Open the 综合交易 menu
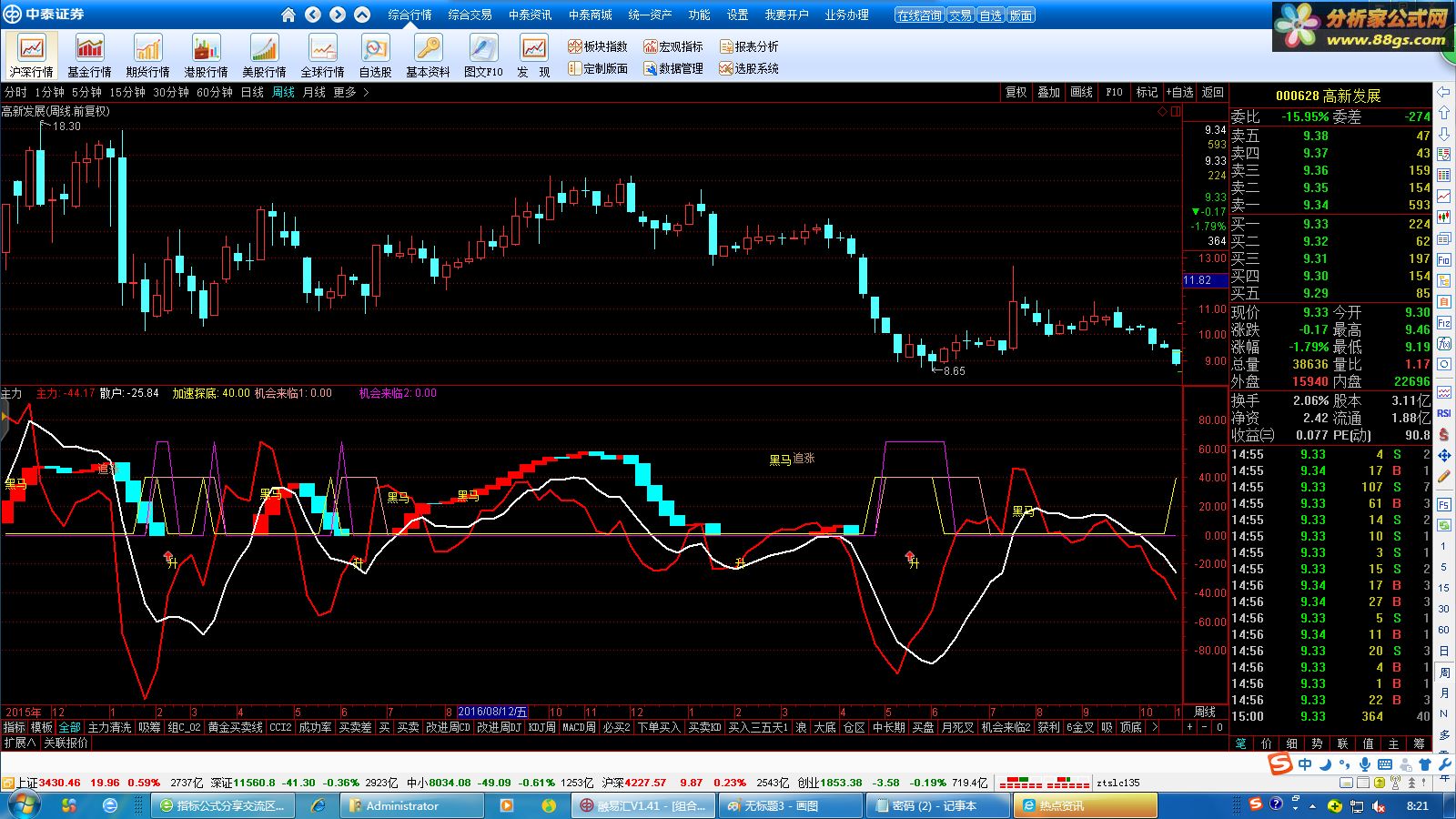Viewport: 1456px width, 819px height. point(470,15)
